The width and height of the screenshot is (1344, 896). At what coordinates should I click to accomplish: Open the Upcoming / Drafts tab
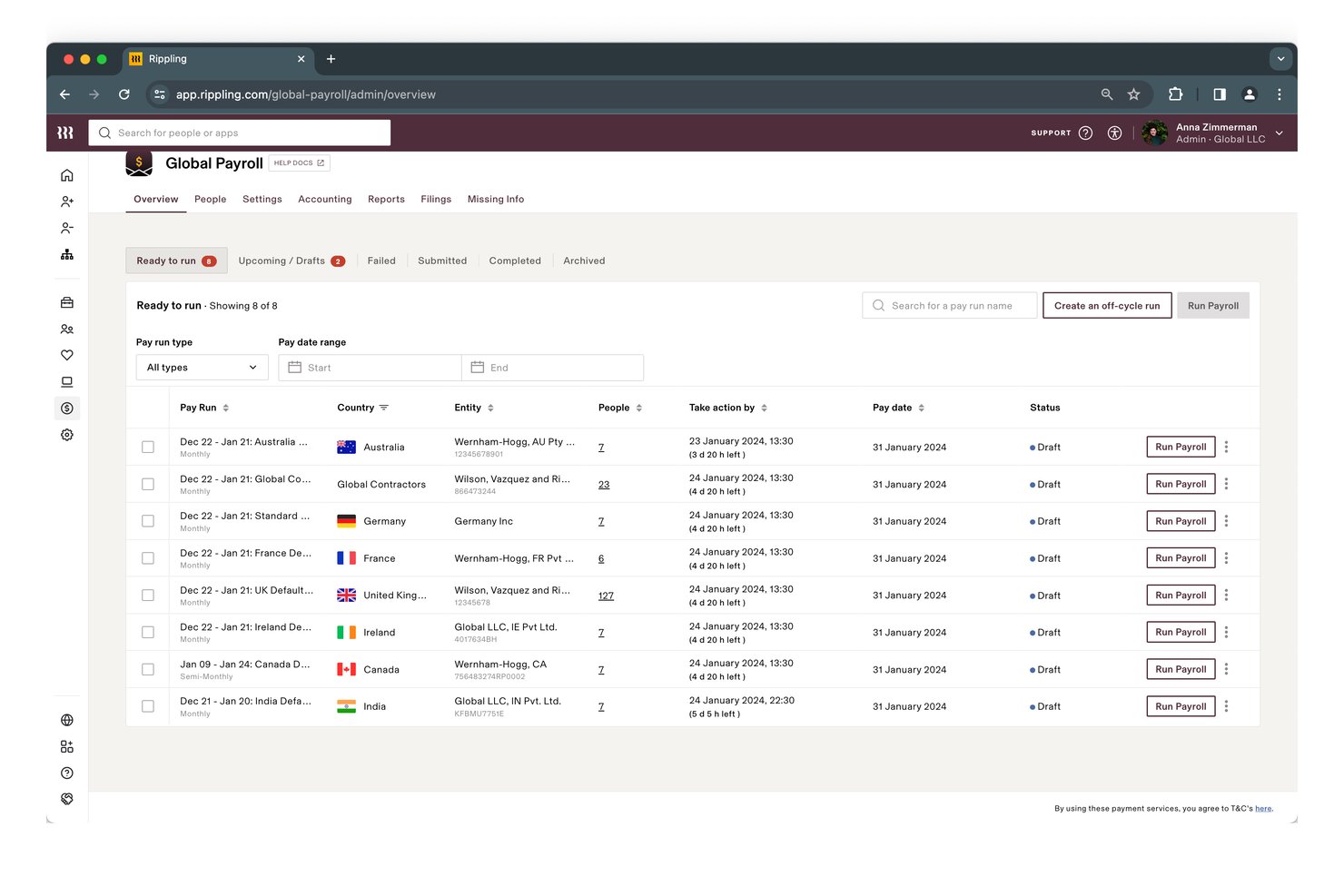click(x=292, y=261)
